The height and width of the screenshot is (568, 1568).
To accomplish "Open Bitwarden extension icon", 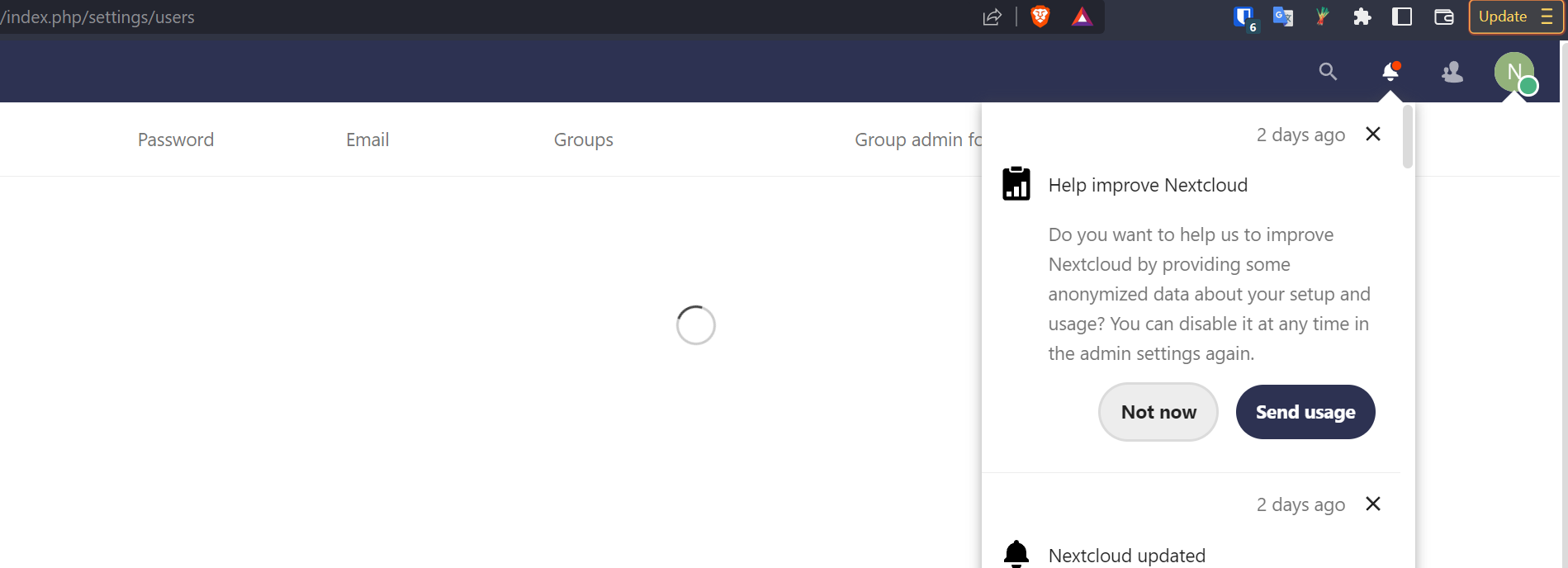I will click(1244, 17).
